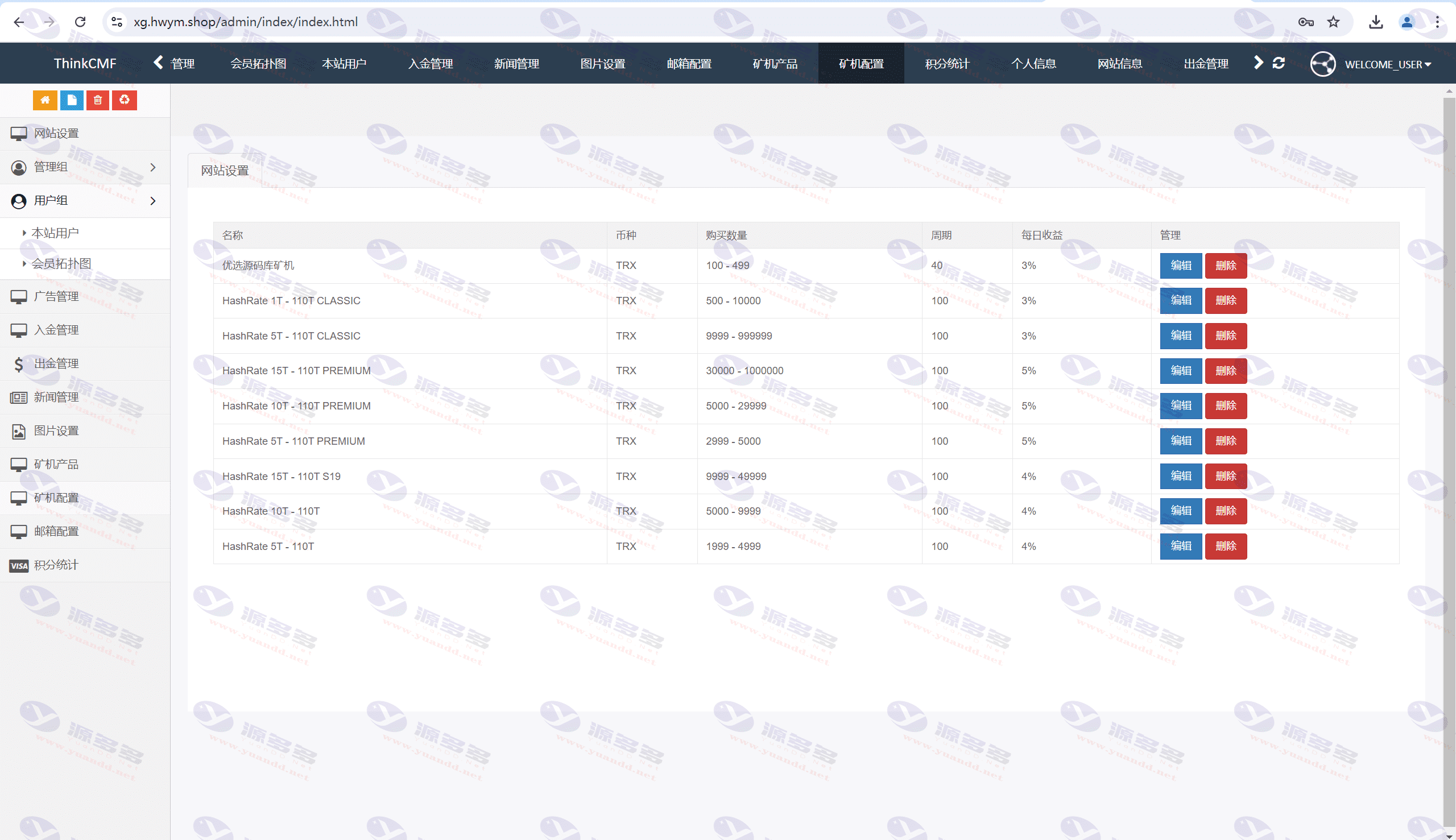Click the 管理组 user-circle icon

(18, 167)
